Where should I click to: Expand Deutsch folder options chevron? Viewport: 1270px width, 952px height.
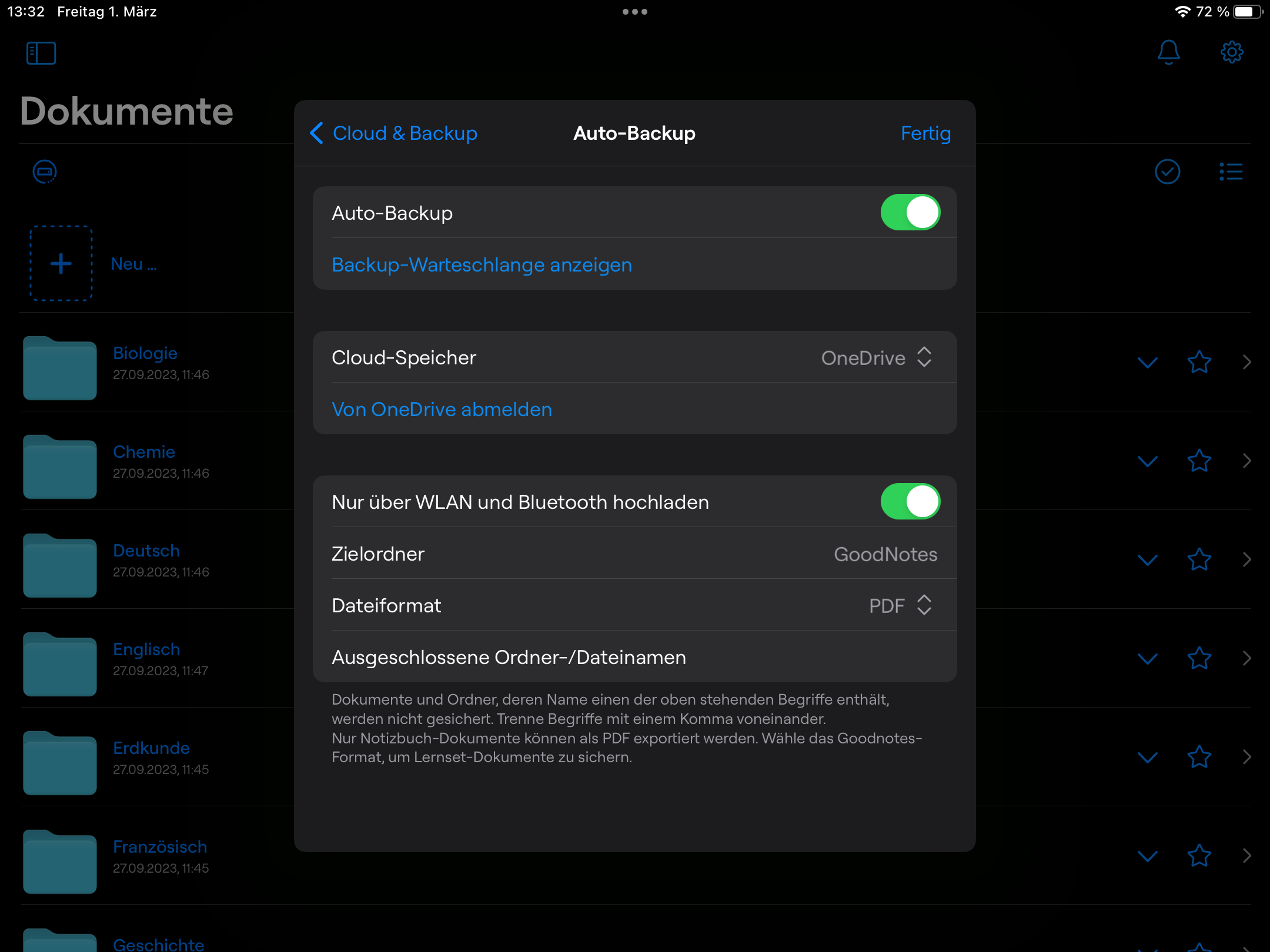pos(1147,560)
